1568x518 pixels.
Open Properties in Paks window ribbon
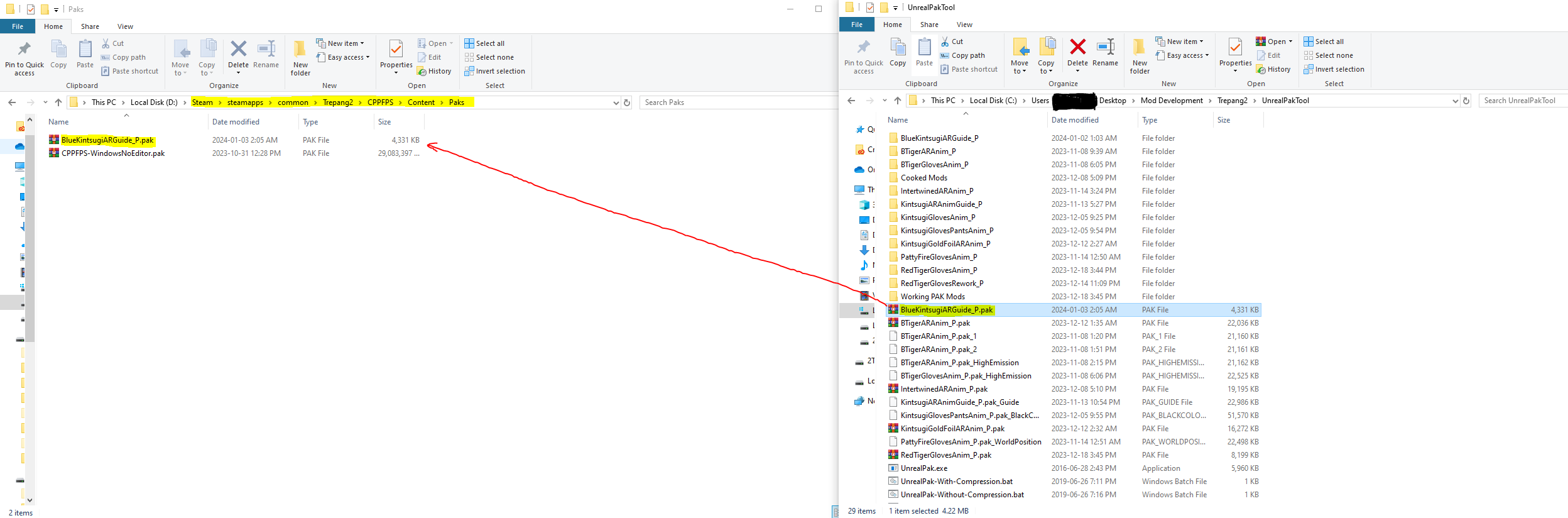click(x=396, y=57)
